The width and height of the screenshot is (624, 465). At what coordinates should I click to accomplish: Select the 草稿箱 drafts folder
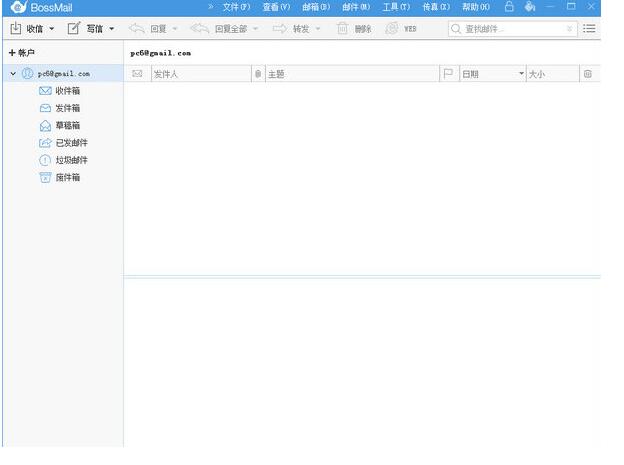pyautogui.click(x=67, y=126)
